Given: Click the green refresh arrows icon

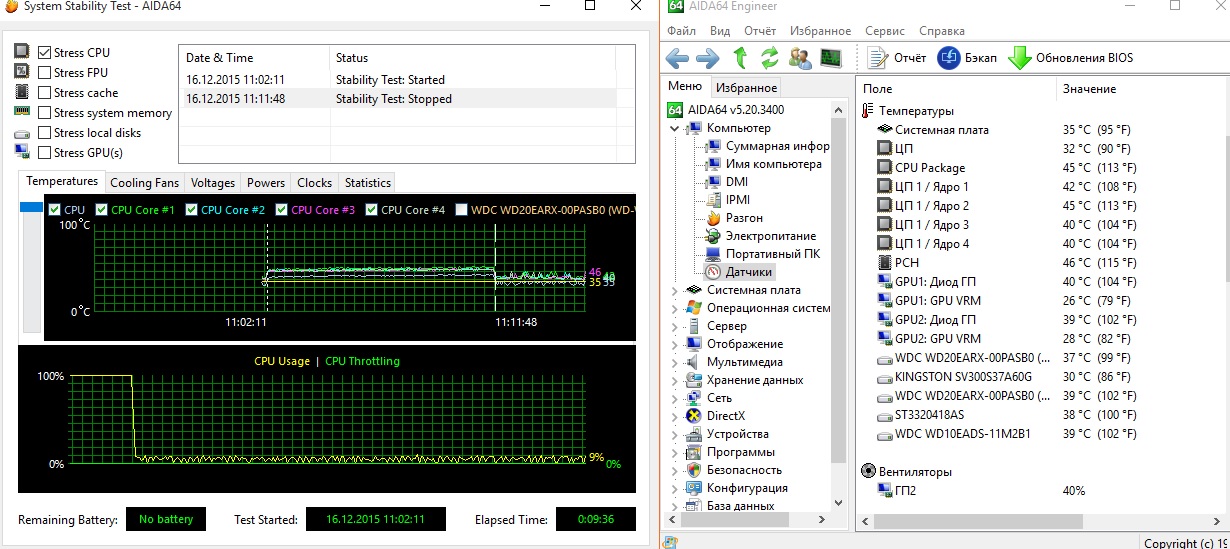Looking at the screenshot, I should tap(770, 58).
